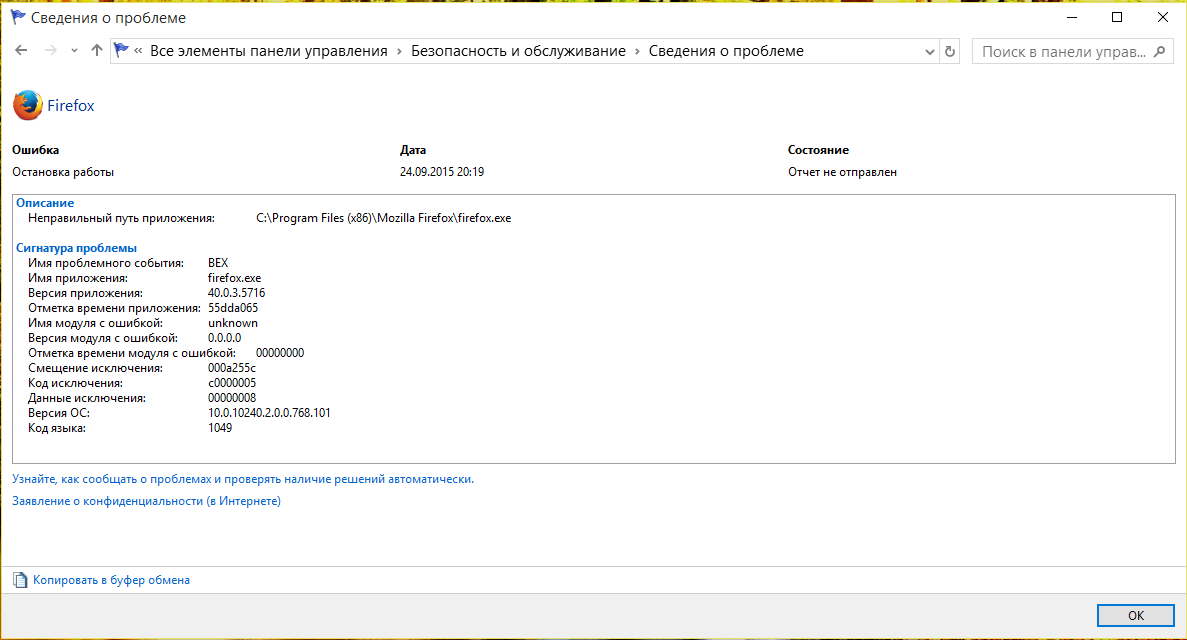Screen dimensions: 1187x640
Task: Select module version '0.0.0.0'
Action: pyautogui.click(x=225, y=338)
